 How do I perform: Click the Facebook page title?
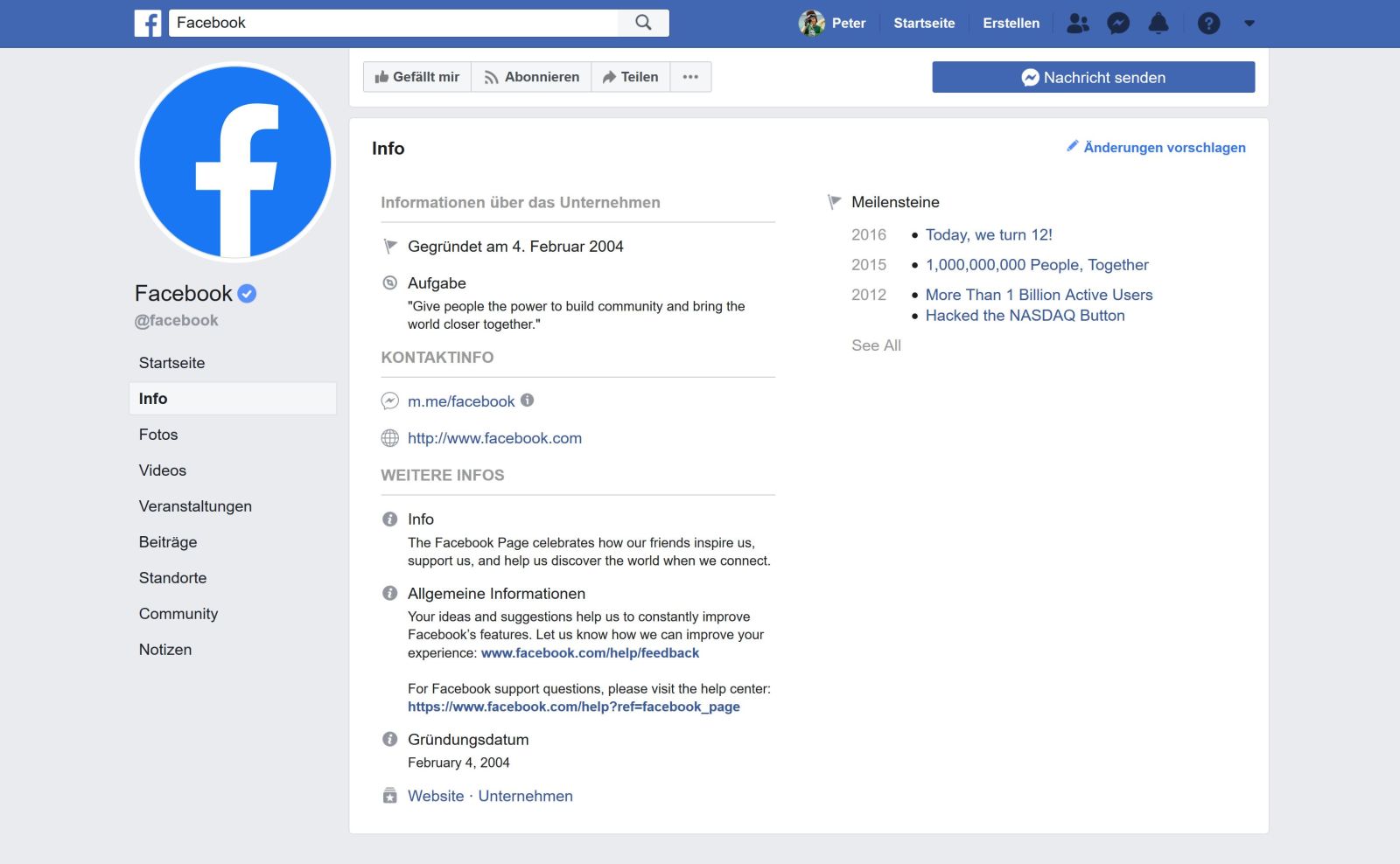[184, 293]
